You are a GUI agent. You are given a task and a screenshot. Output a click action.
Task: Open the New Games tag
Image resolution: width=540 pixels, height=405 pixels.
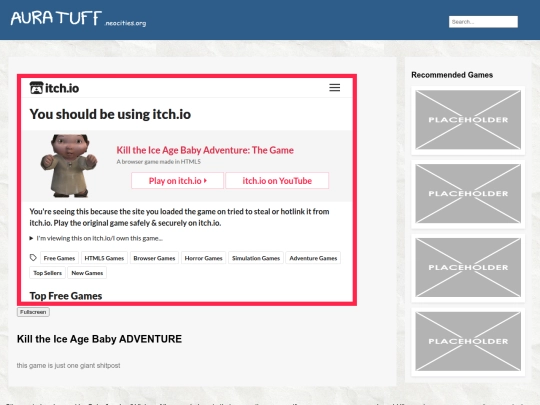pos(87,273)
